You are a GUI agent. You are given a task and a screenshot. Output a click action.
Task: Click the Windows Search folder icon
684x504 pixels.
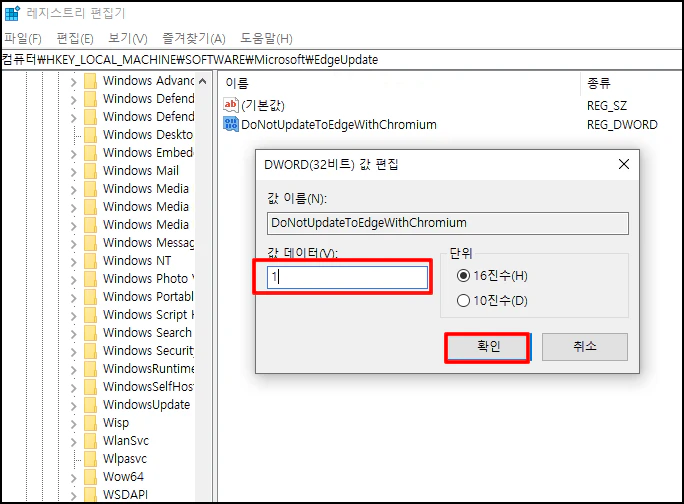pyautogui.click(x=90, y=333)
